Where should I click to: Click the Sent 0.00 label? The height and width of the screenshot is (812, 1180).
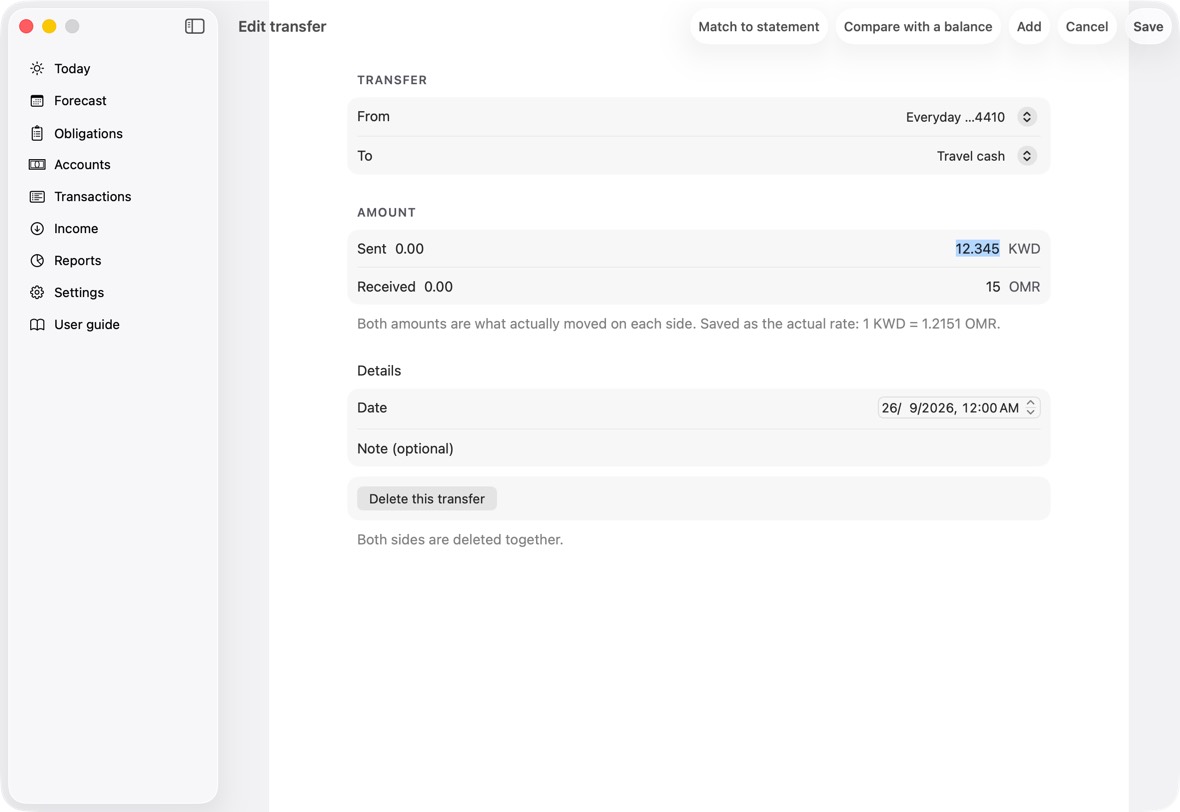(x=390, y=249)
